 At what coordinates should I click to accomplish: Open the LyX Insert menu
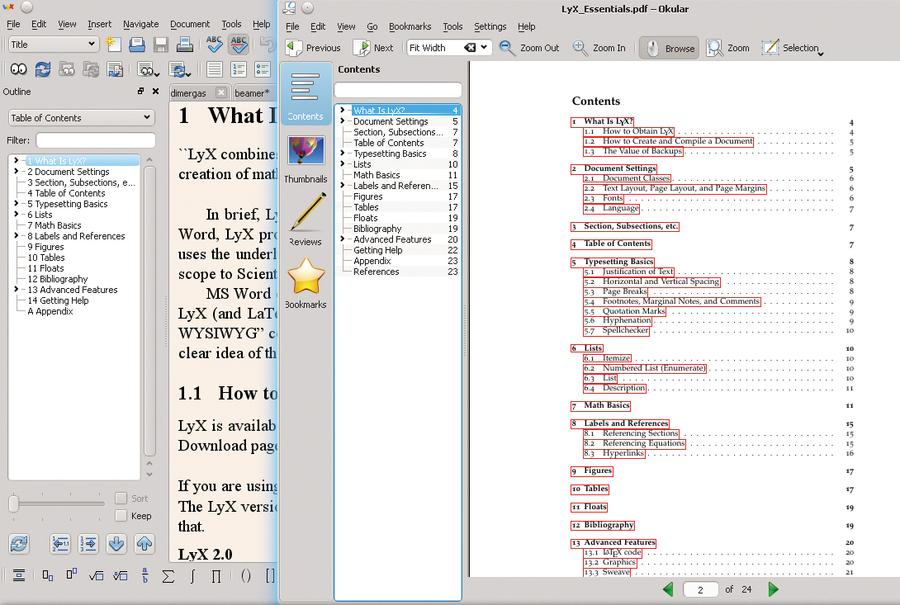(x=99, y=24)
